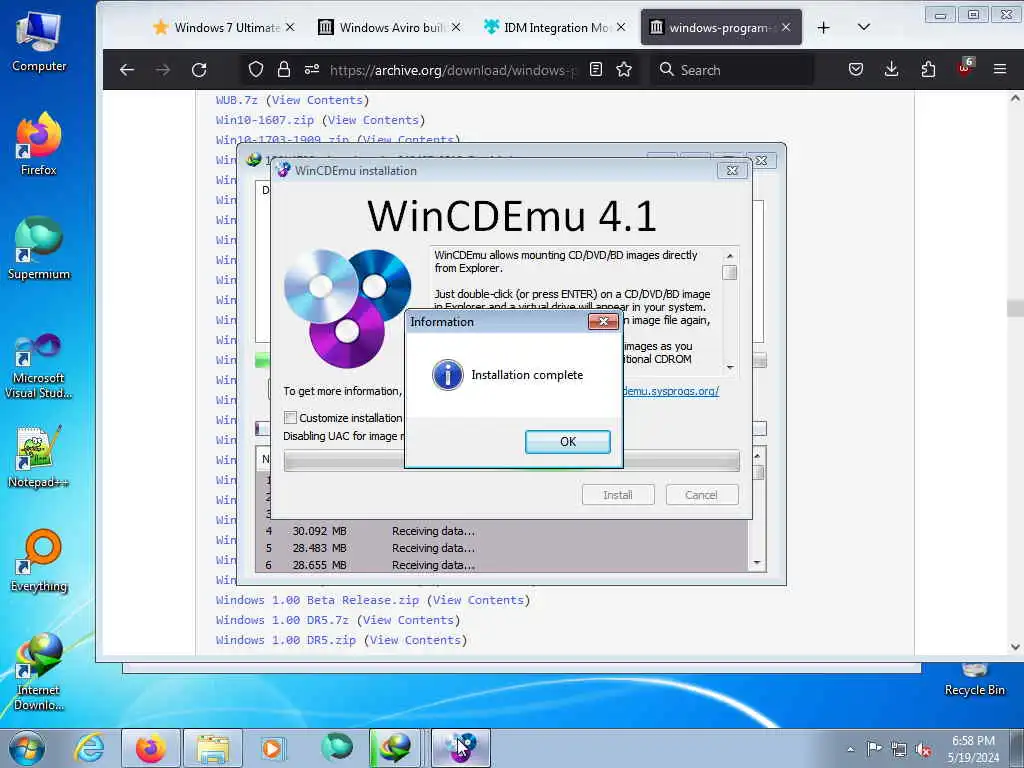Click IDM connection list scrollbar down arrow
Image resolution: width=1024 pixels, height=768 pixels.
(x=758, y=563)
